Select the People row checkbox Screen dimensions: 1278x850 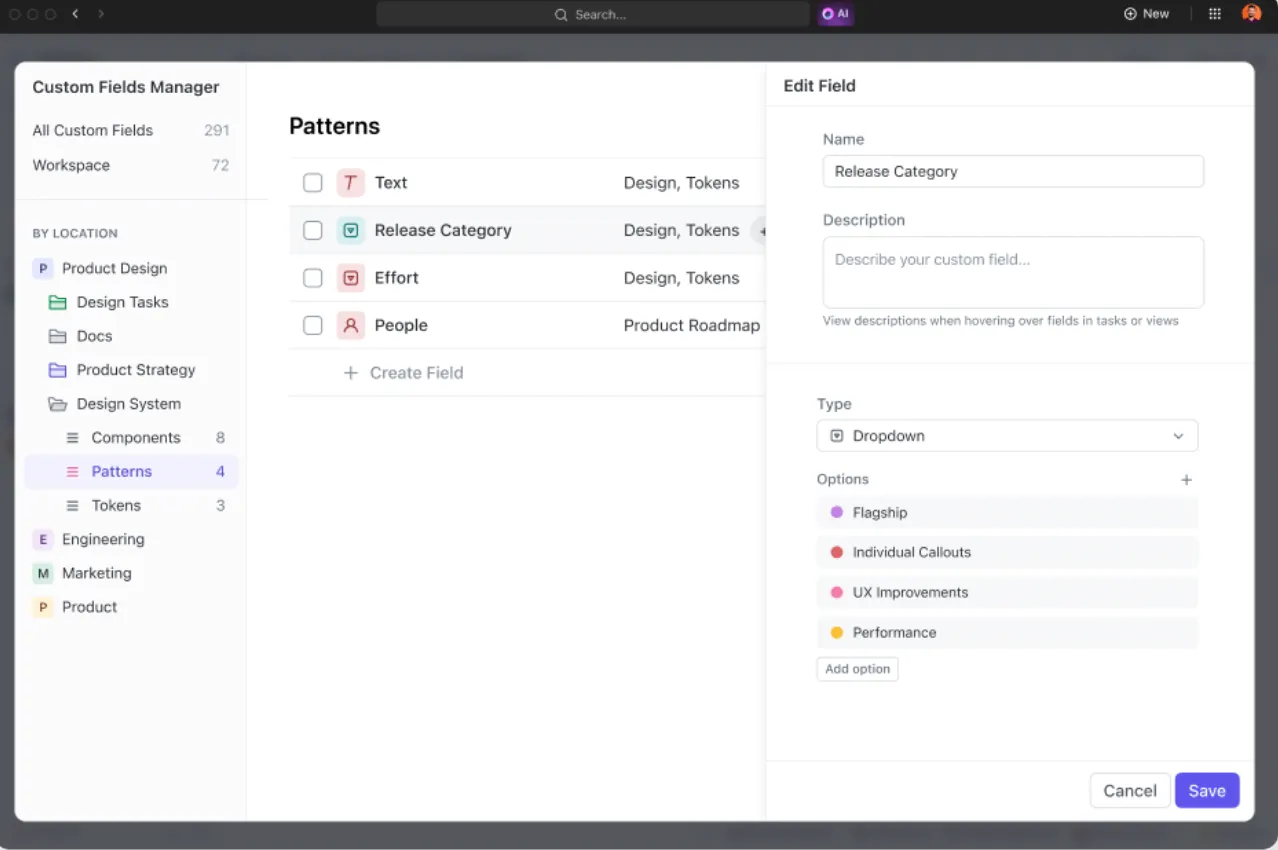(x=313, y=325)
